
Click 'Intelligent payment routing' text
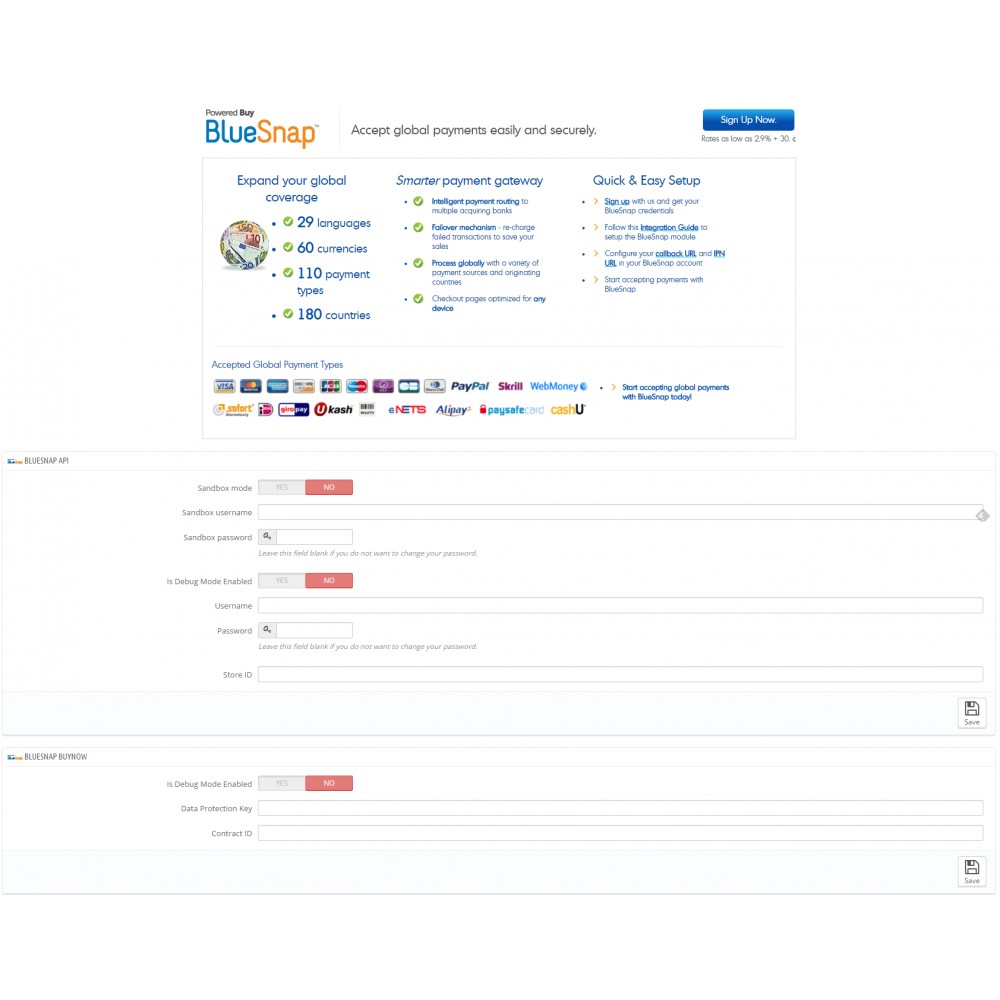475,202
